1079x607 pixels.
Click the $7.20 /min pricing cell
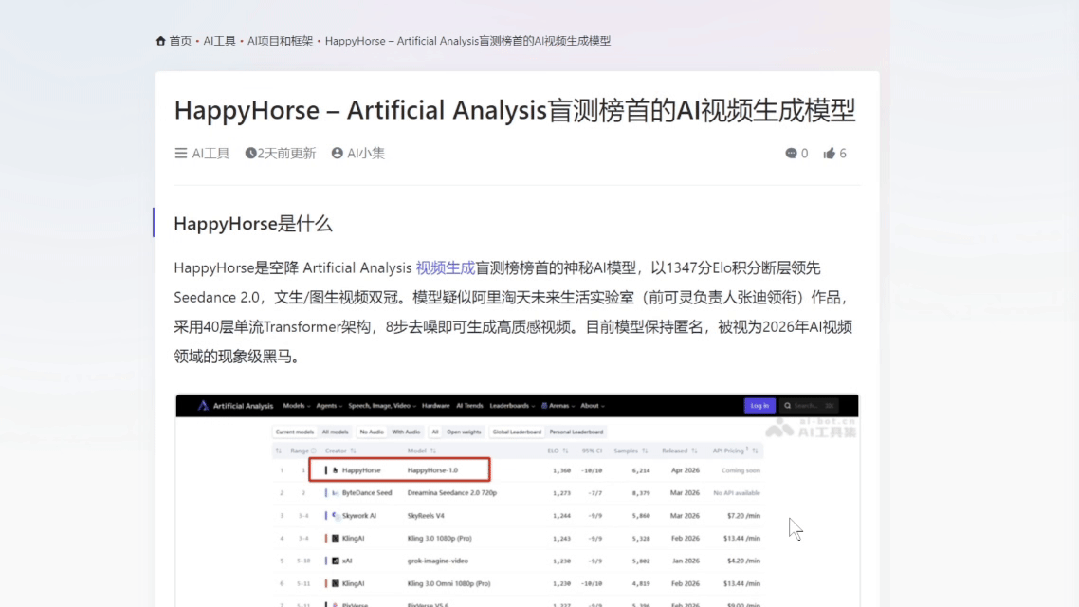[x=743, y=515]
